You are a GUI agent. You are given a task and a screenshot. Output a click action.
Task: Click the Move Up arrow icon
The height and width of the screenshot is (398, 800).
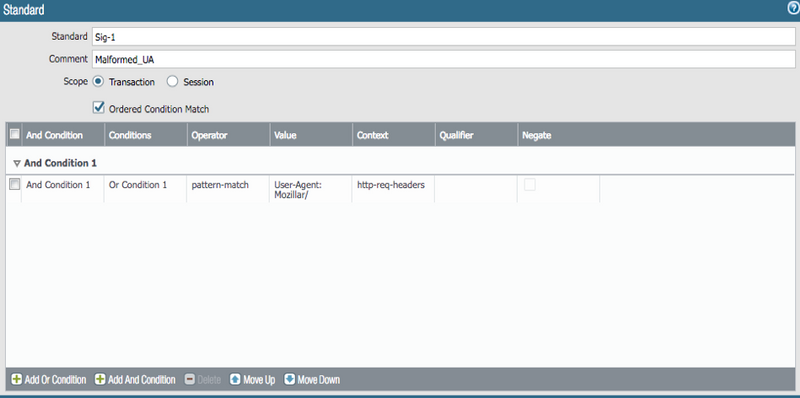click(x=235, y=380)
